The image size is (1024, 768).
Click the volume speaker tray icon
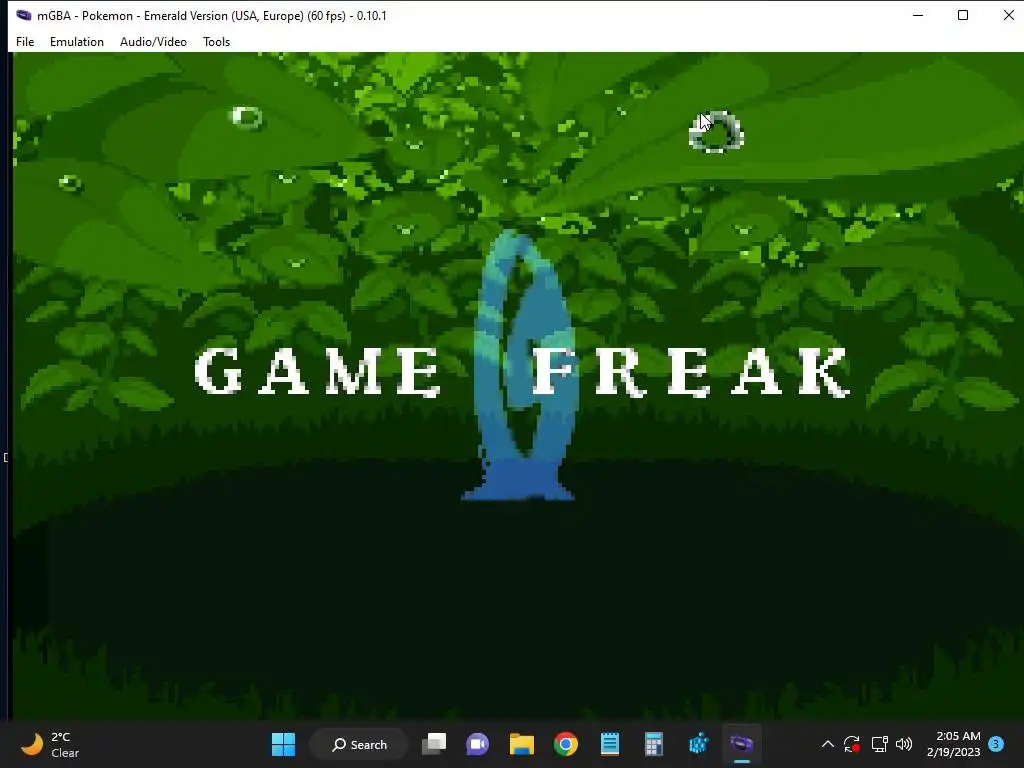point(904,744)
